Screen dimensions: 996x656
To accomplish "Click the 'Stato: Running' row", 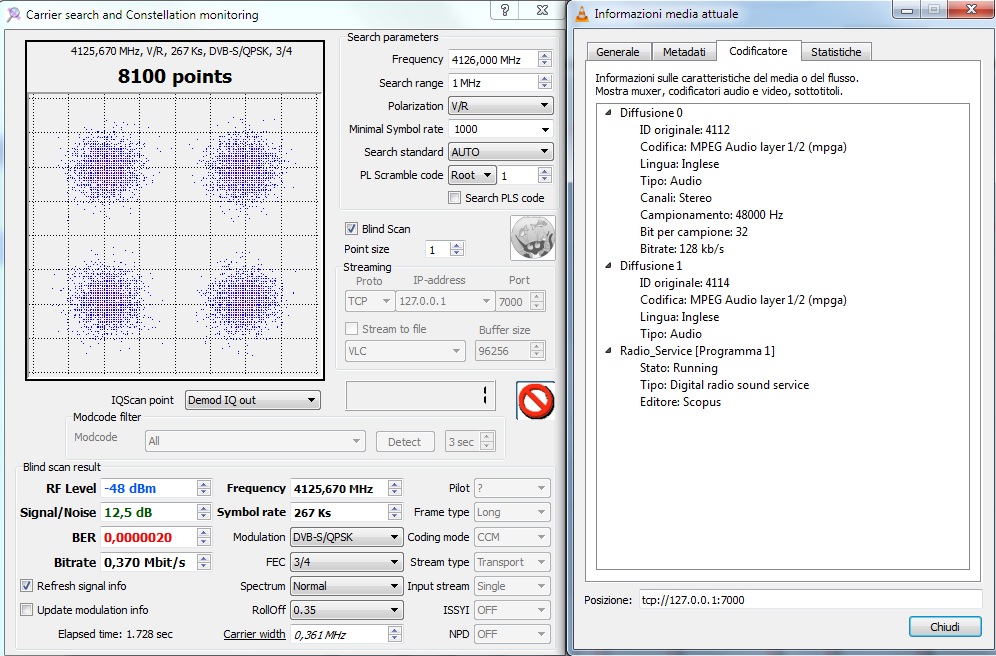I will (x=678, y=368).
